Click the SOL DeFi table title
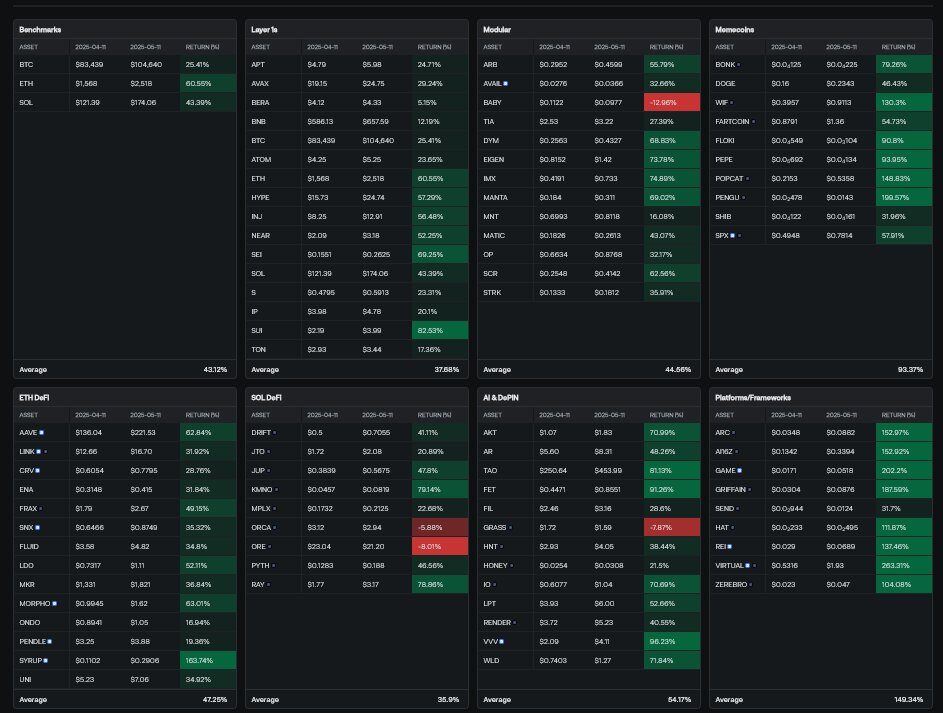 click(x=266, y=398)
